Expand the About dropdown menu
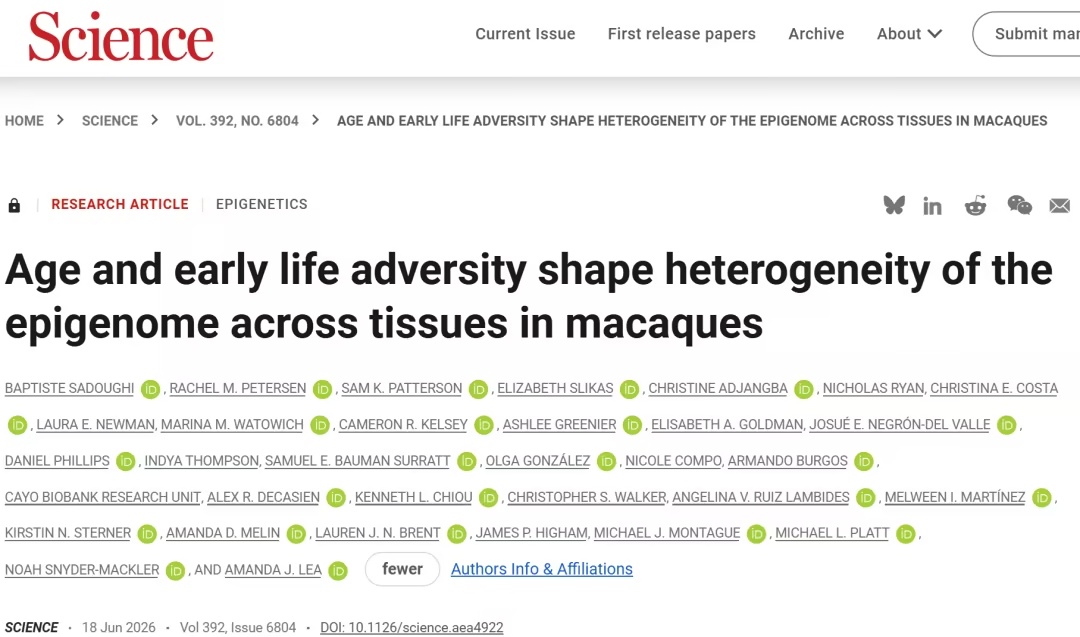The height and width of the screenshot is (637, 1080). click(x=908, y=34)
